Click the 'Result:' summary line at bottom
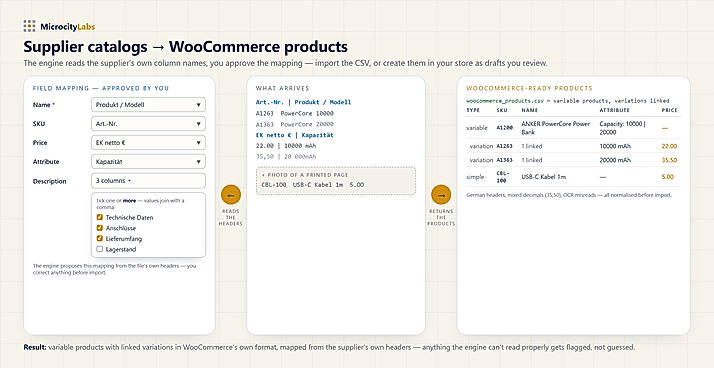Image resolution: width=714 pixels, height=368 pixels. (328, 348)
